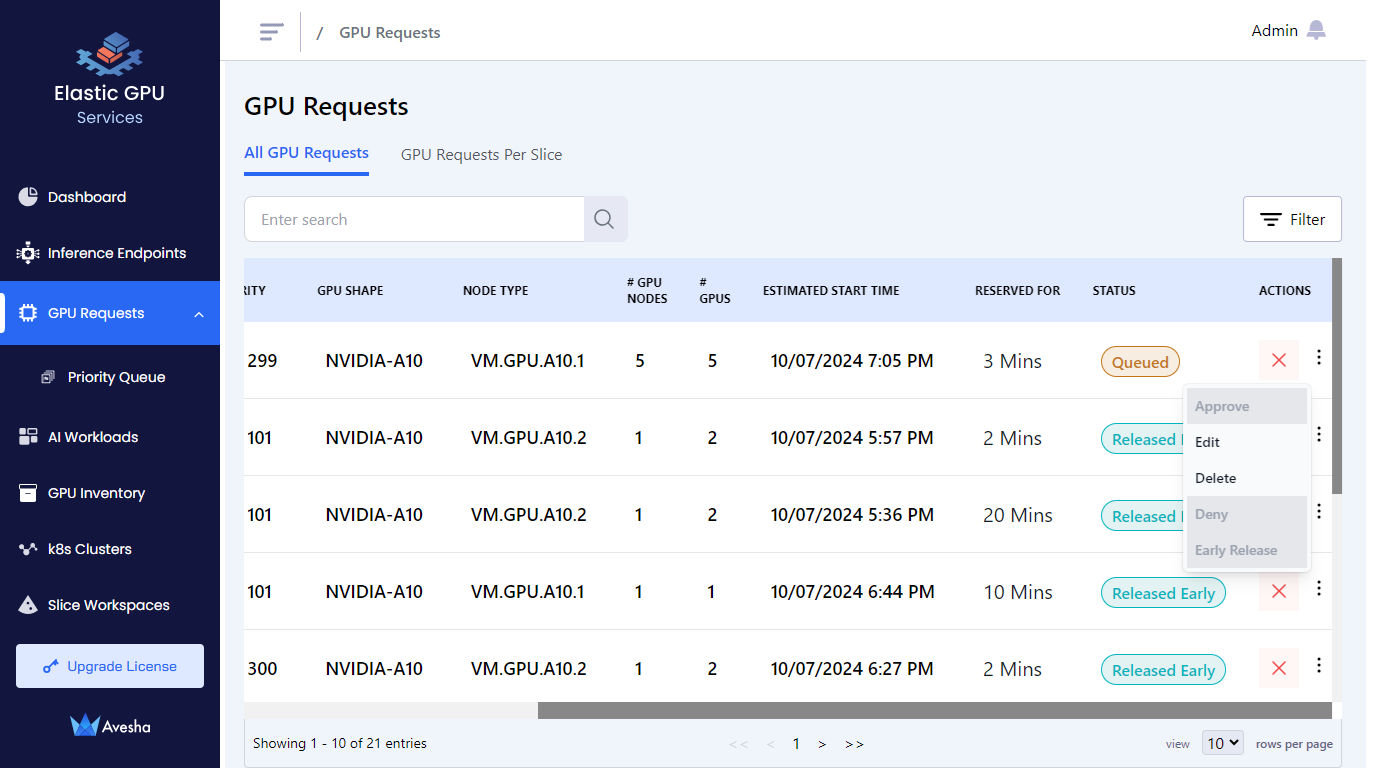Screen dimensions: 1375x782
Task: Click the 20 Mins reserved cell
Action: [x=1018, y=516]
